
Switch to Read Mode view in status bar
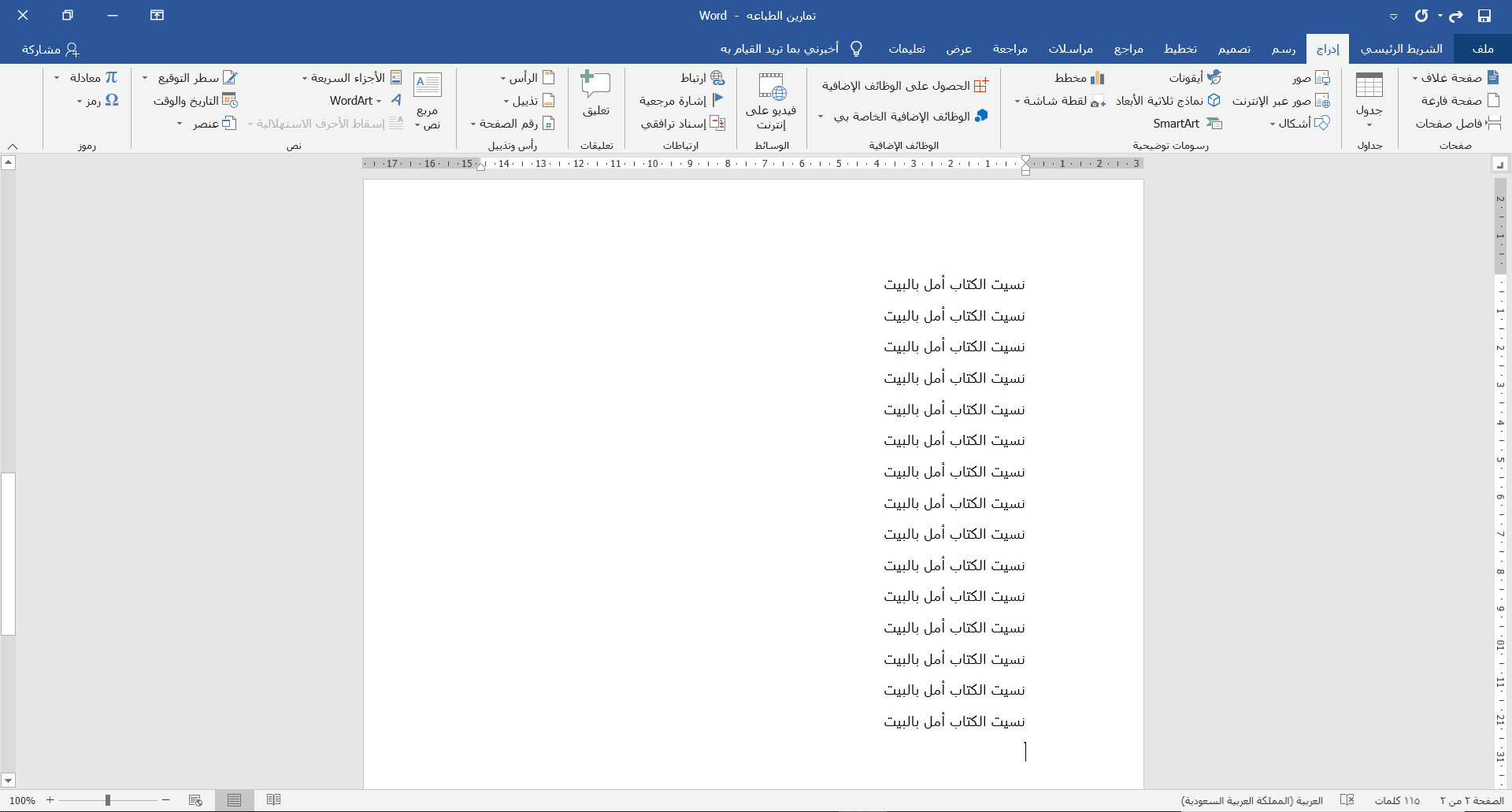(x=273, y=800)
